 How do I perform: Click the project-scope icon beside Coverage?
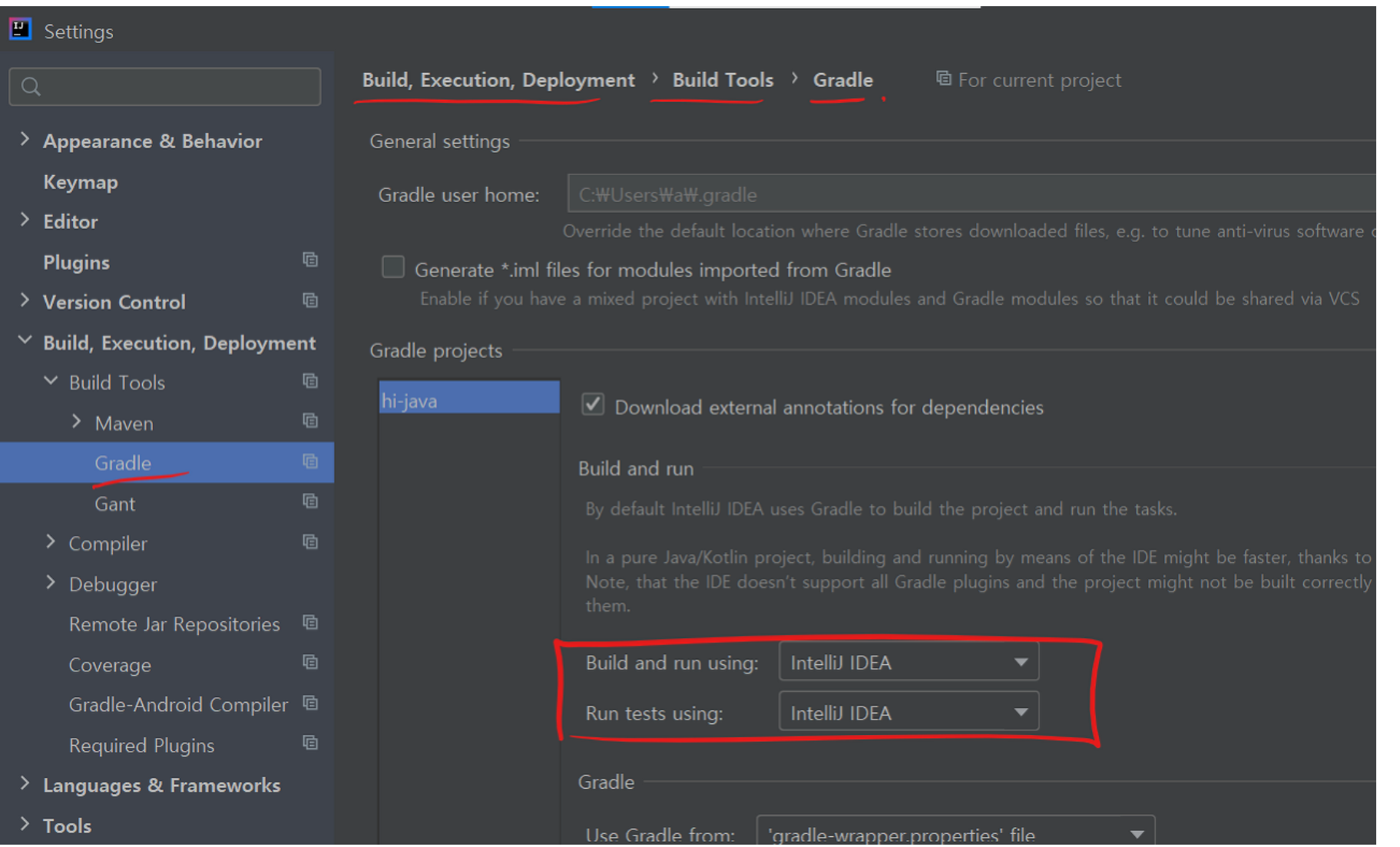click(310, 662)
